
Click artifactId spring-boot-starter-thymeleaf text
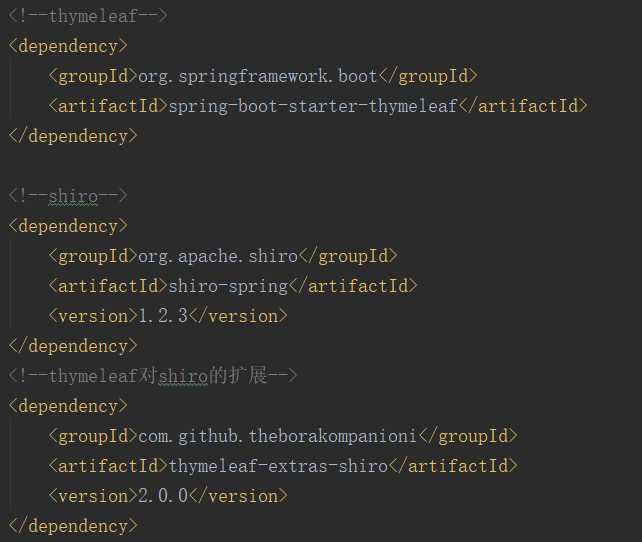pos(313,106)
